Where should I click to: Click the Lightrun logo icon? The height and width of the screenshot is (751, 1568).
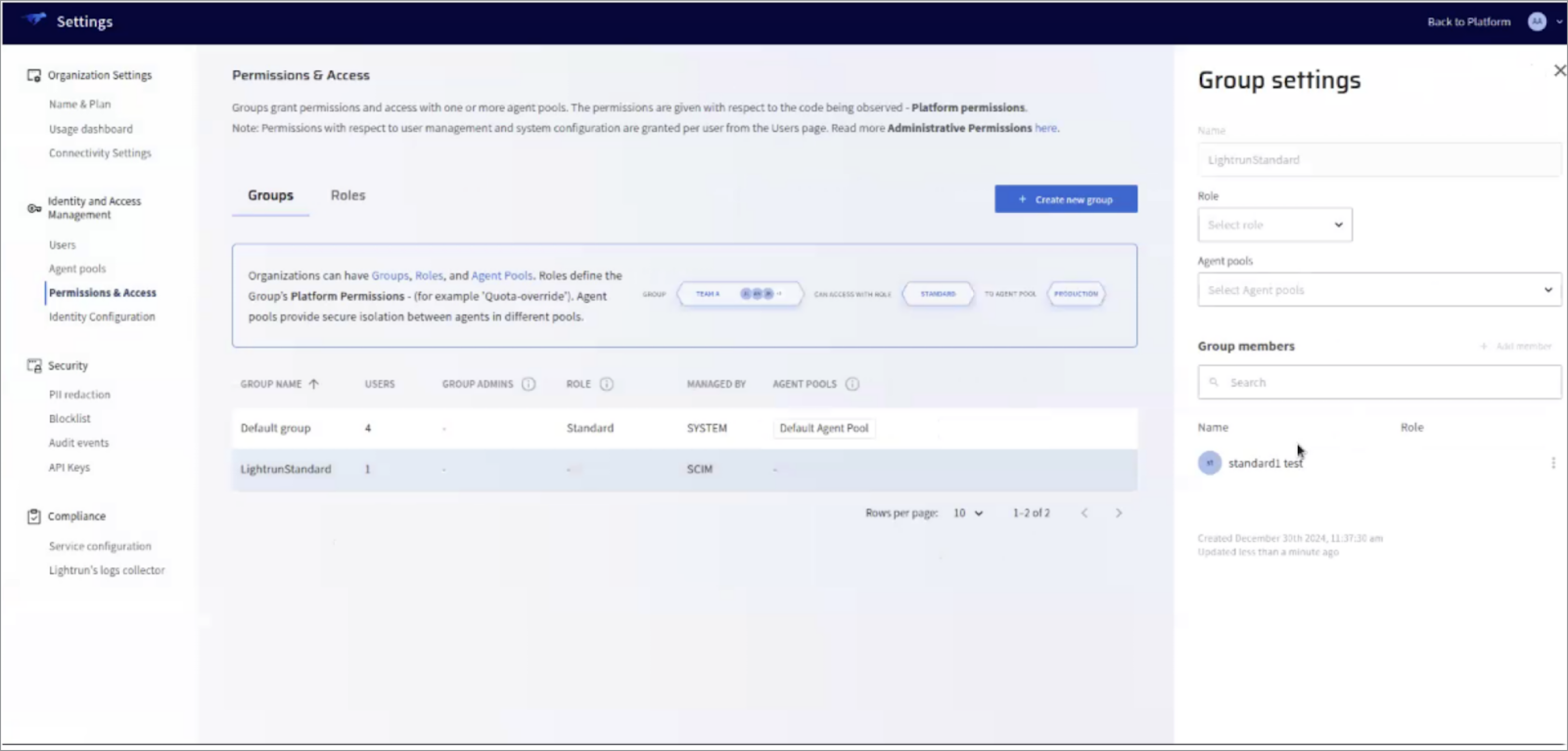point(35,20)
